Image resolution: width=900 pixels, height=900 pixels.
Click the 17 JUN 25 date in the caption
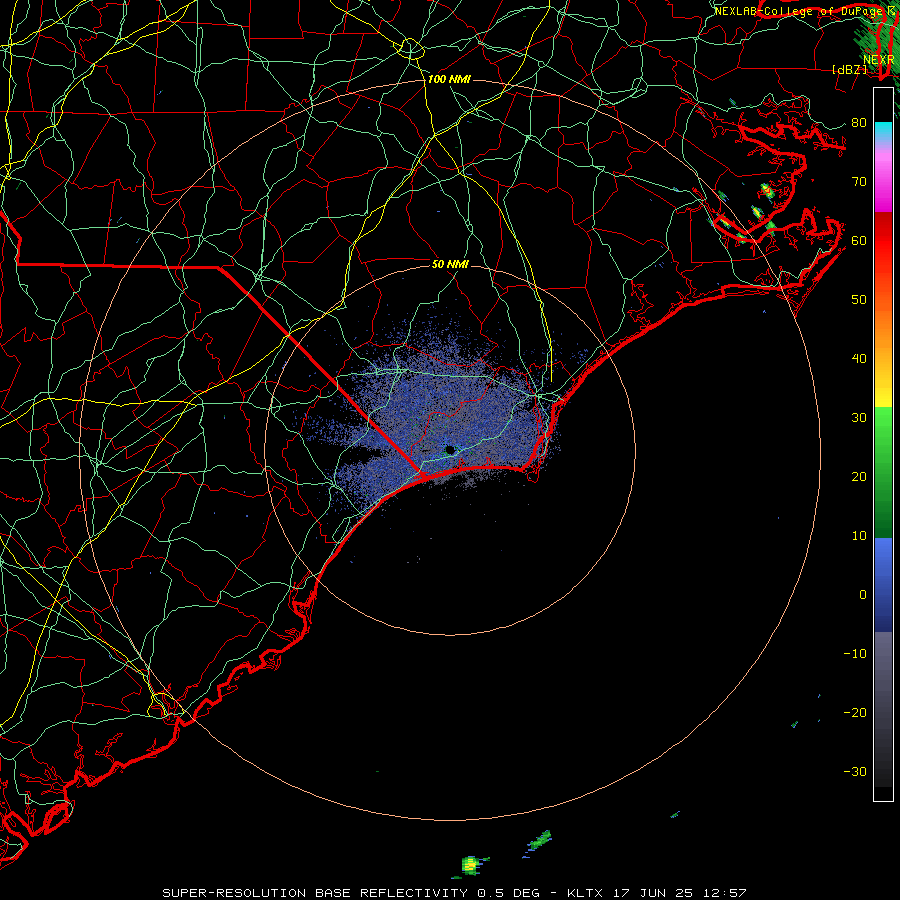tap(653, 893)
